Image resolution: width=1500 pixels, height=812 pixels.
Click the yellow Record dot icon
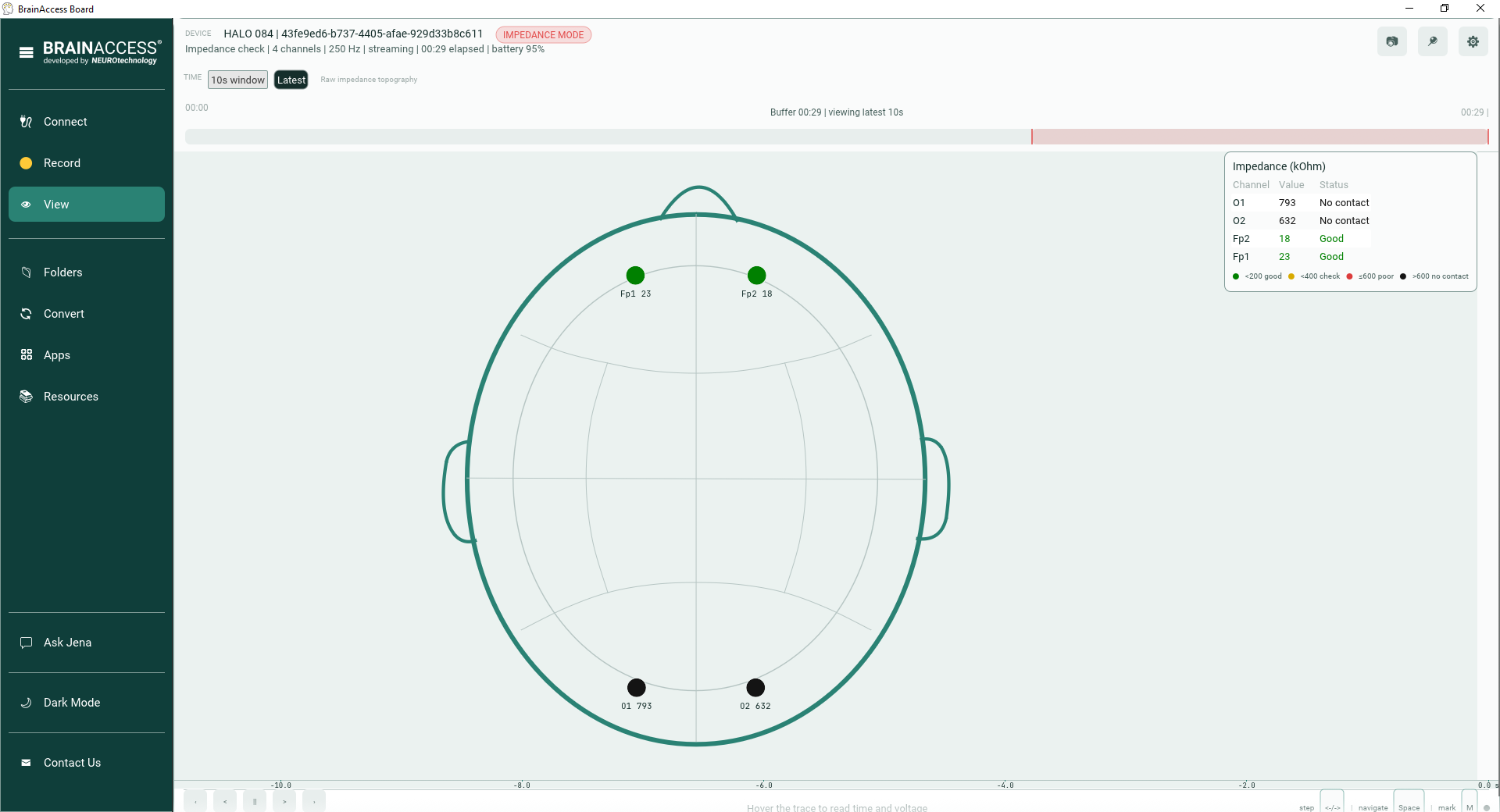click(x=26, y=163)
